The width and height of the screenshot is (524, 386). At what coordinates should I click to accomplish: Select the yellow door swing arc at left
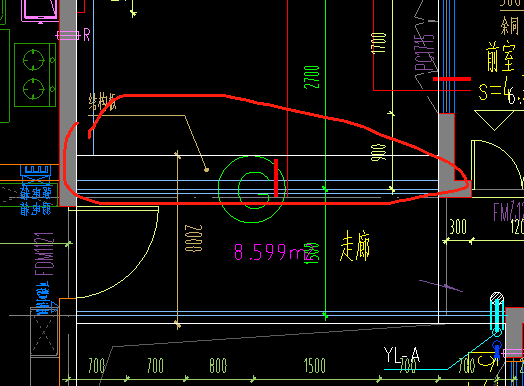tap(118, 252)
